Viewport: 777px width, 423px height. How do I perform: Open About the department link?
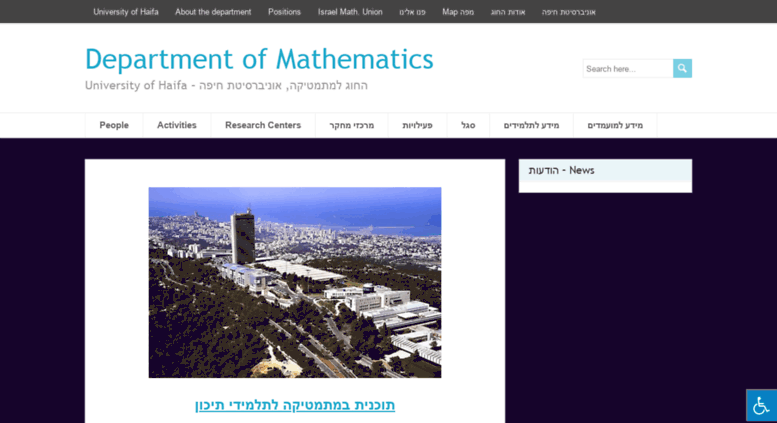(213, 12)
